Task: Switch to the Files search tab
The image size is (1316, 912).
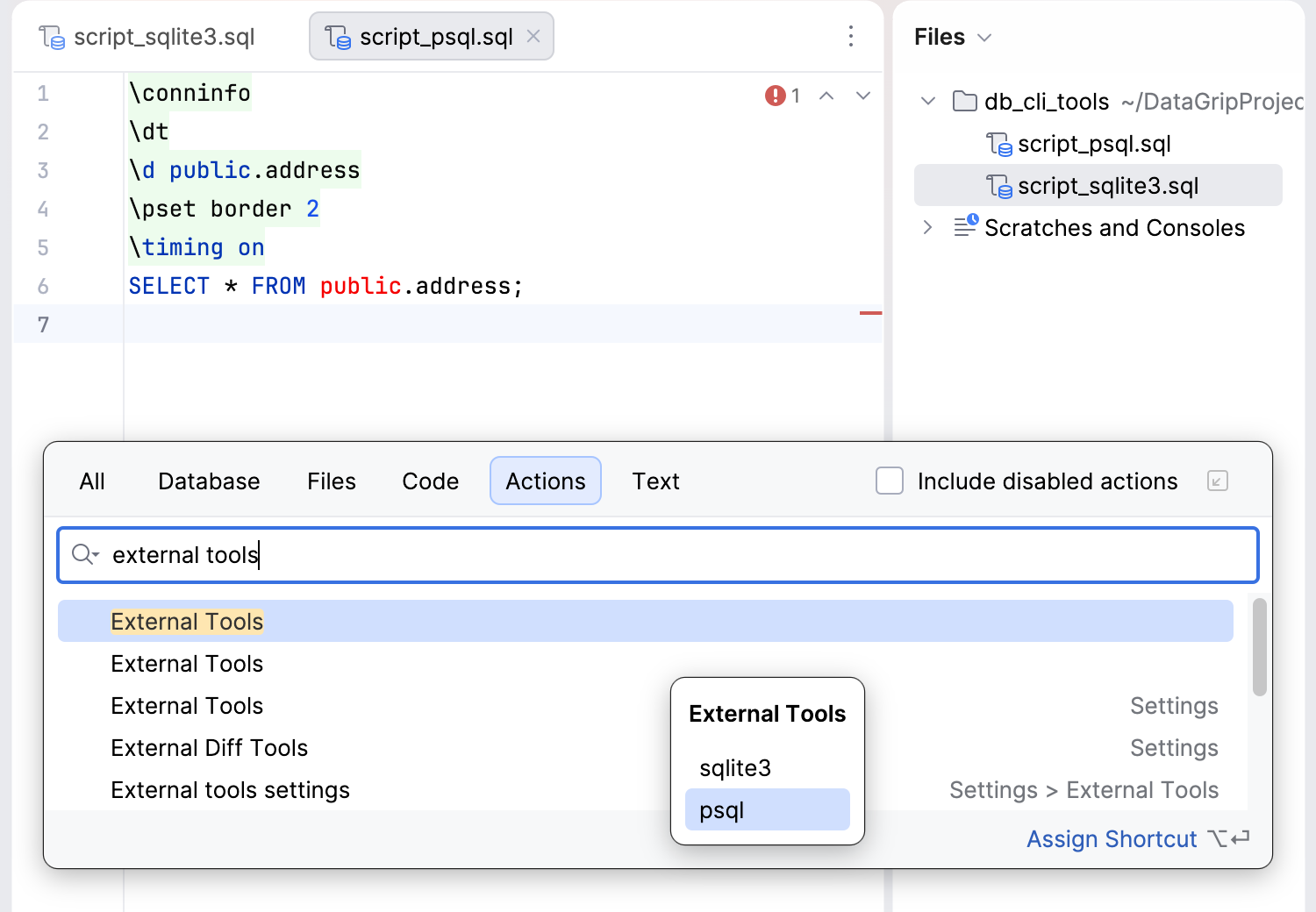Action: tap(332, 481)
